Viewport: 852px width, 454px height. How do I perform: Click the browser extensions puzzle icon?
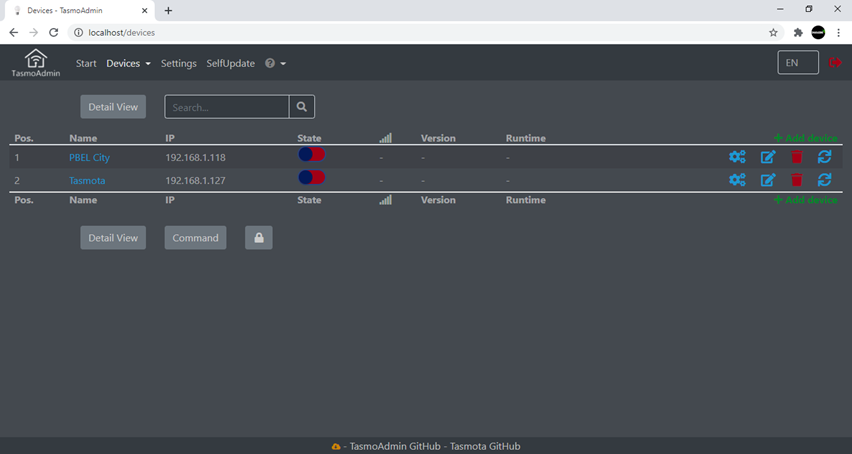(798, 33)
